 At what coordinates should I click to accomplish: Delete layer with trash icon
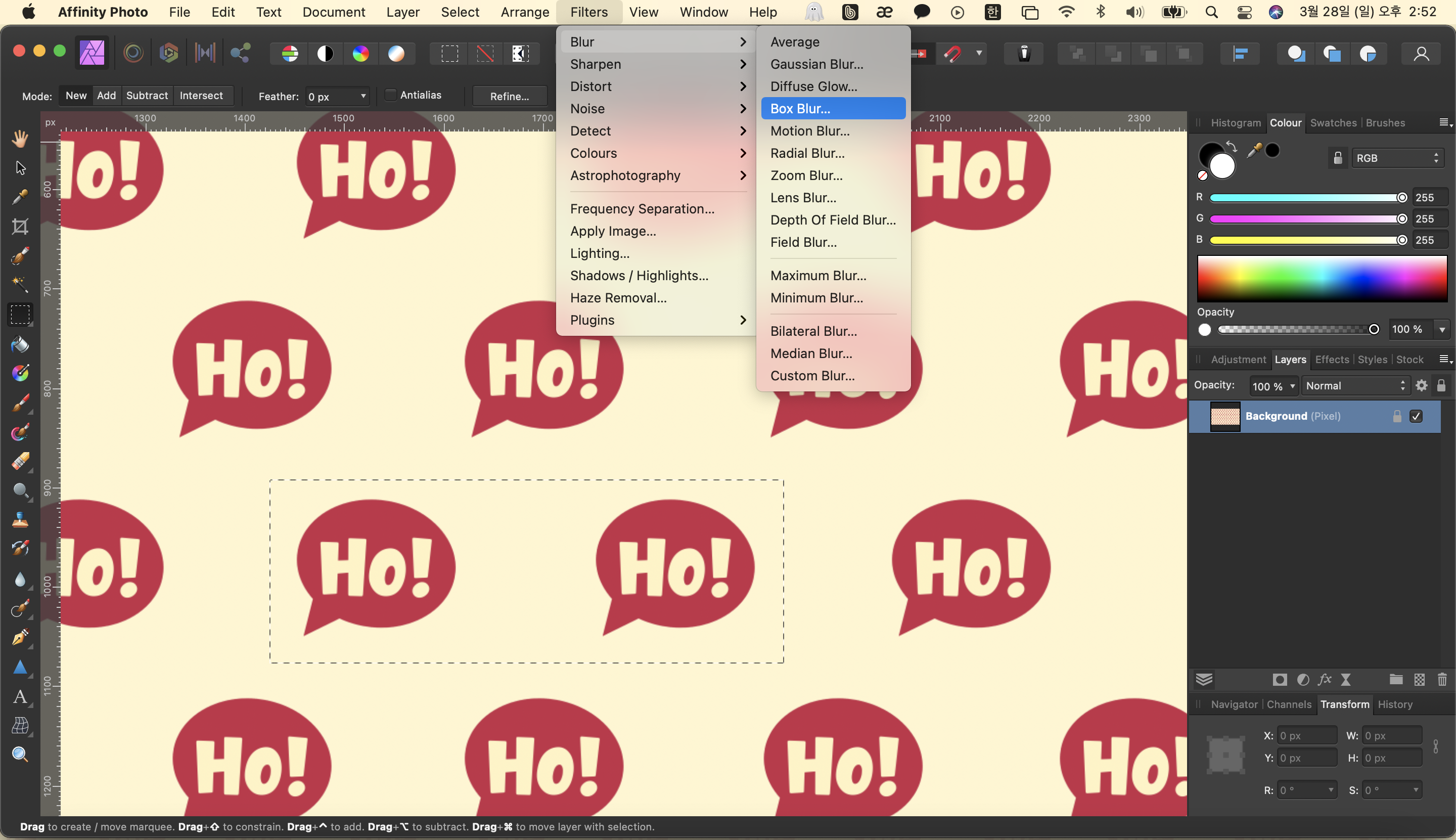click(x=1441, y=680)
